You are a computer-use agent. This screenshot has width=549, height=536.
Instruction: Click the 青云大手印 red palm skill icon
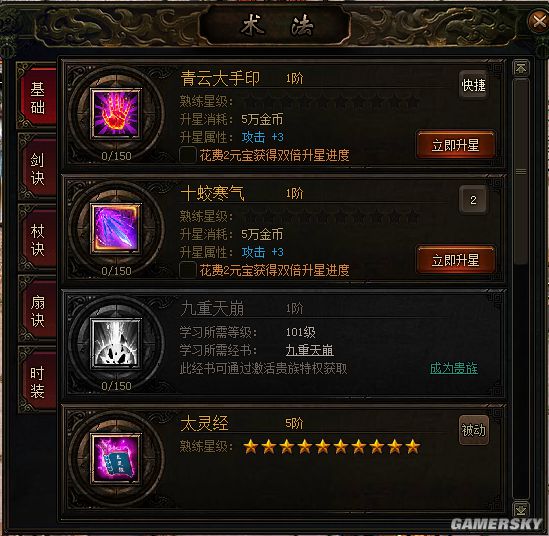click(x=116, y=114)
